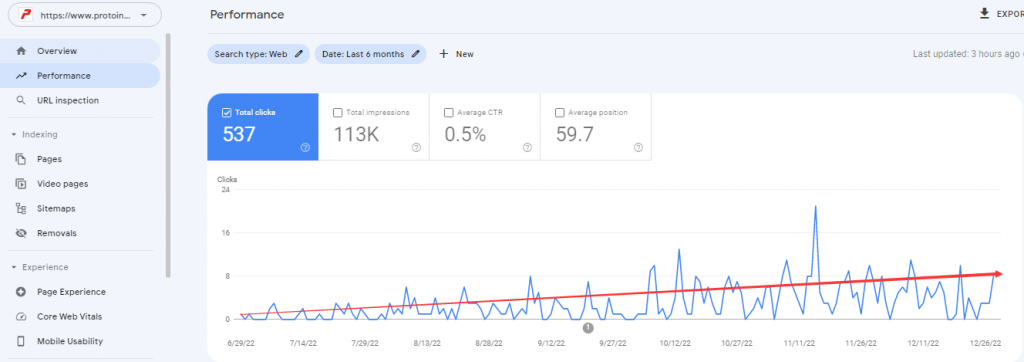Click the Mobile Usability phone icon

click(22, 341)
